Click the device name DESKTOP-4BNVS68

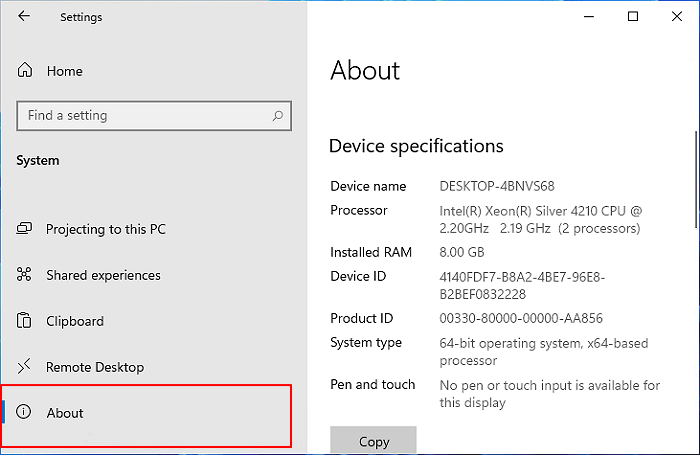coord(497,186)
